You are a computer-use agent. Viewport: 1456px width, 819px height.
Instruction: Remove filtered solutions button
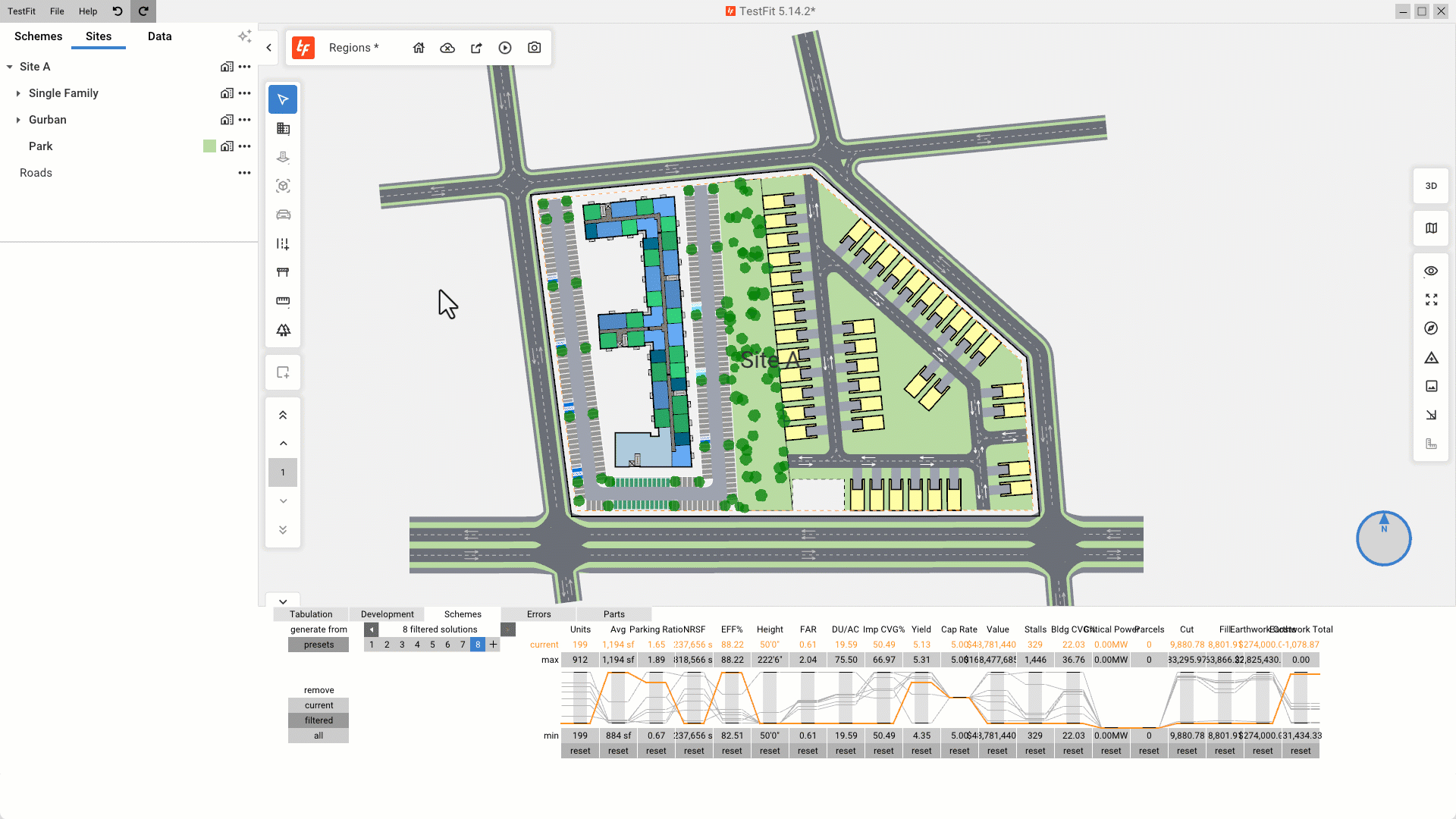[x=318, y=720]
